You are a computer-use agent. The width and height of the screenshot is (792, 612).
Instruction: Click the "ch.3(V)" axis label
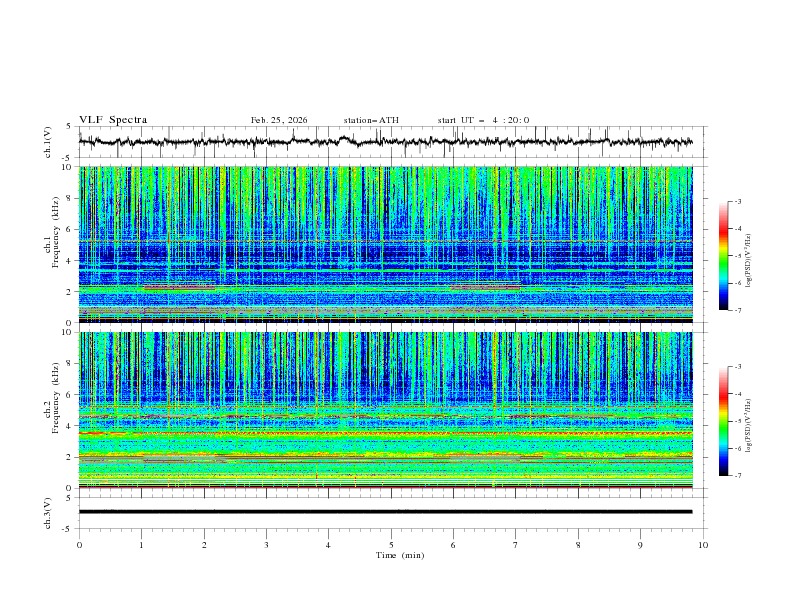[x=48, y=513]
